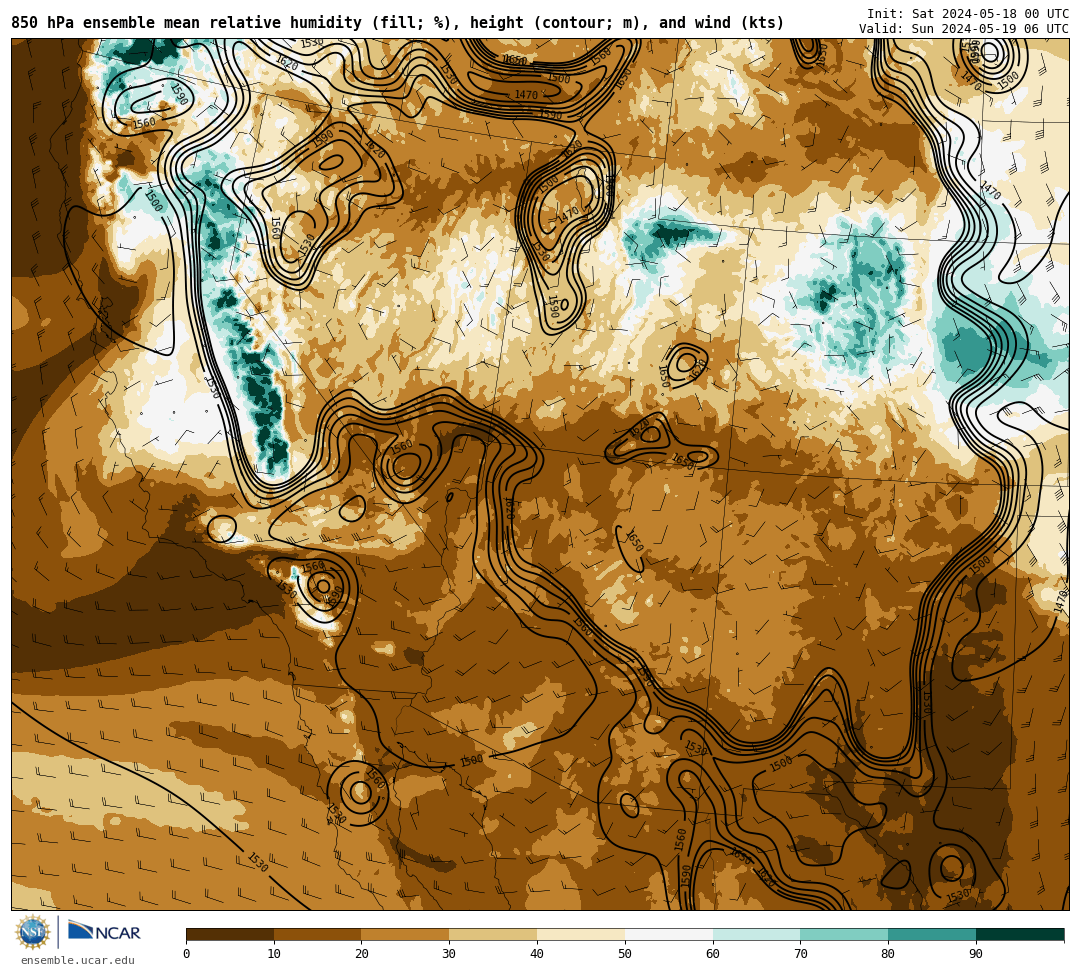Select the 70–80% light teal colorbar segment
This screenshot has width=1080, height=973.
pos(844,934)
